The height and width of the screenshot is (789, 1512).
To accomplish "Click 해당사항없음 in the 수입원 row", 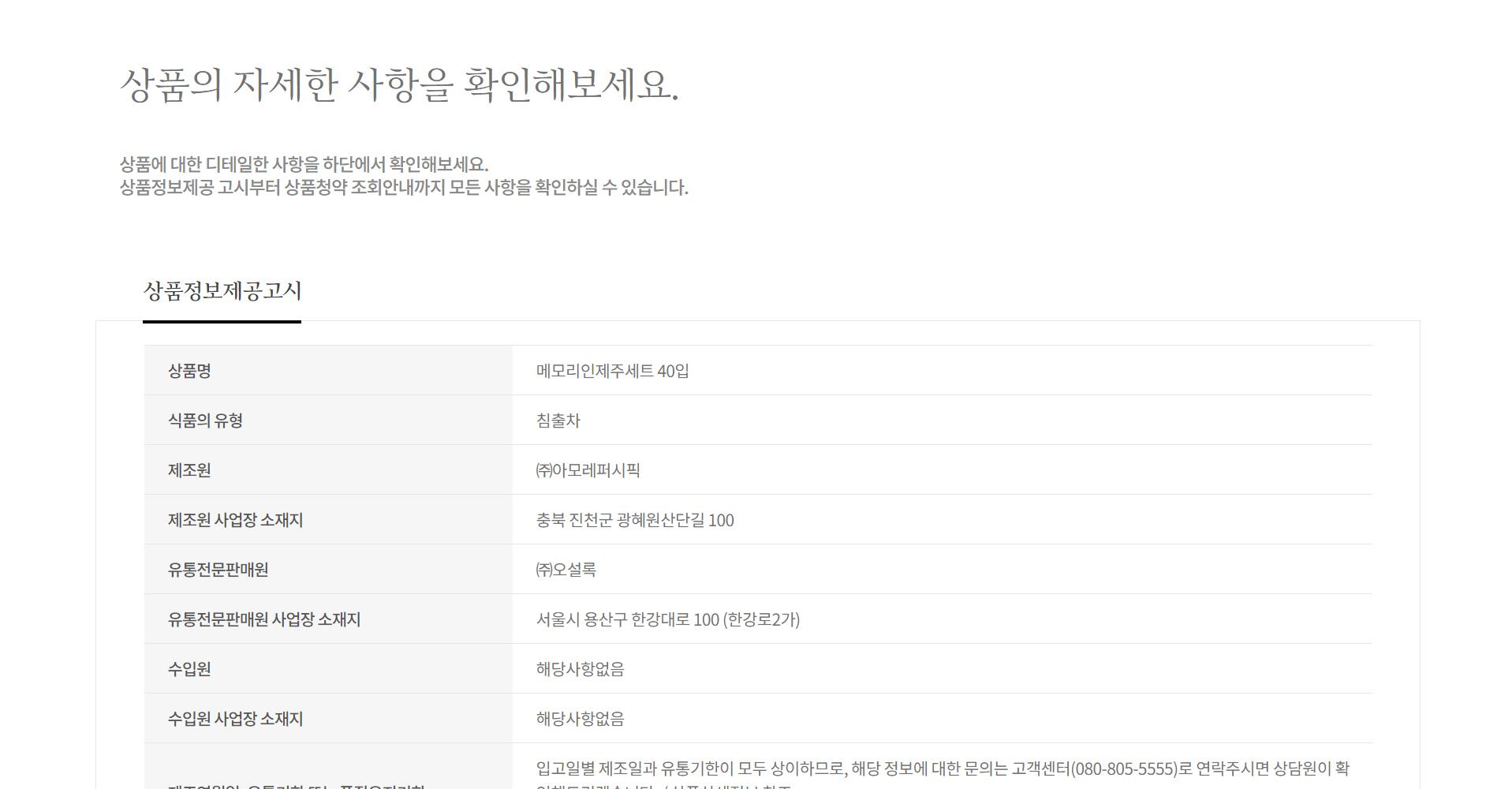I will pyautogui.click(x=580, y=669).
